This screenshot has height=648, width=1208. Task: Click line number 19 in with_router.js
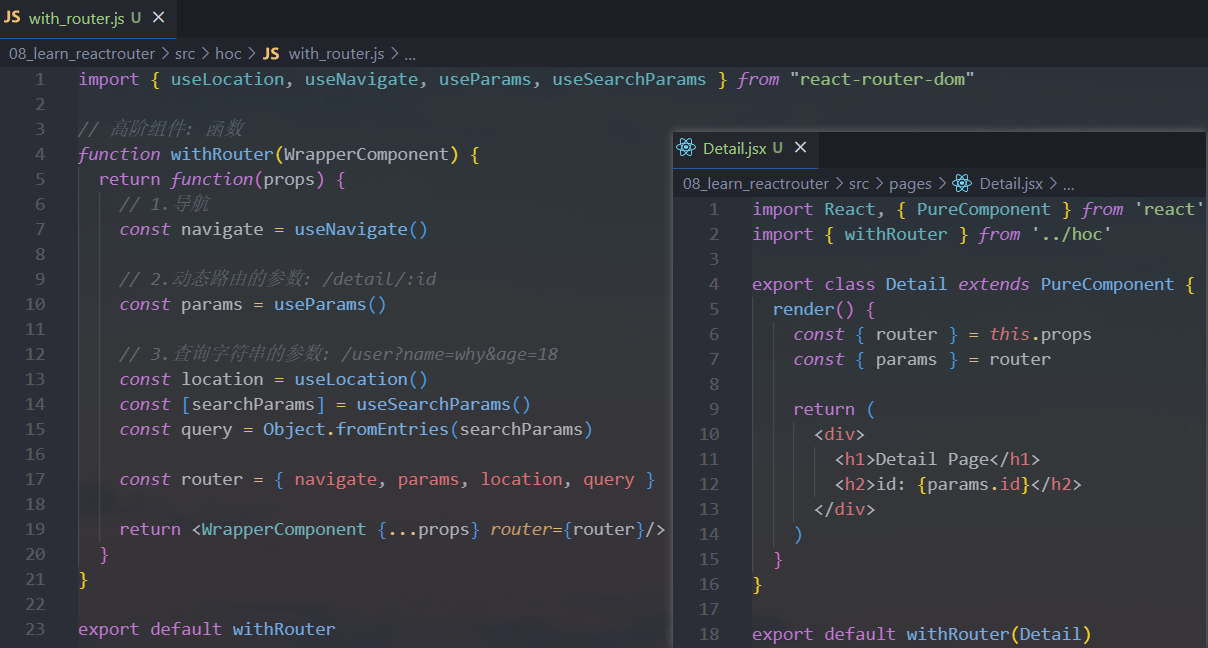(x=34, y=529)
